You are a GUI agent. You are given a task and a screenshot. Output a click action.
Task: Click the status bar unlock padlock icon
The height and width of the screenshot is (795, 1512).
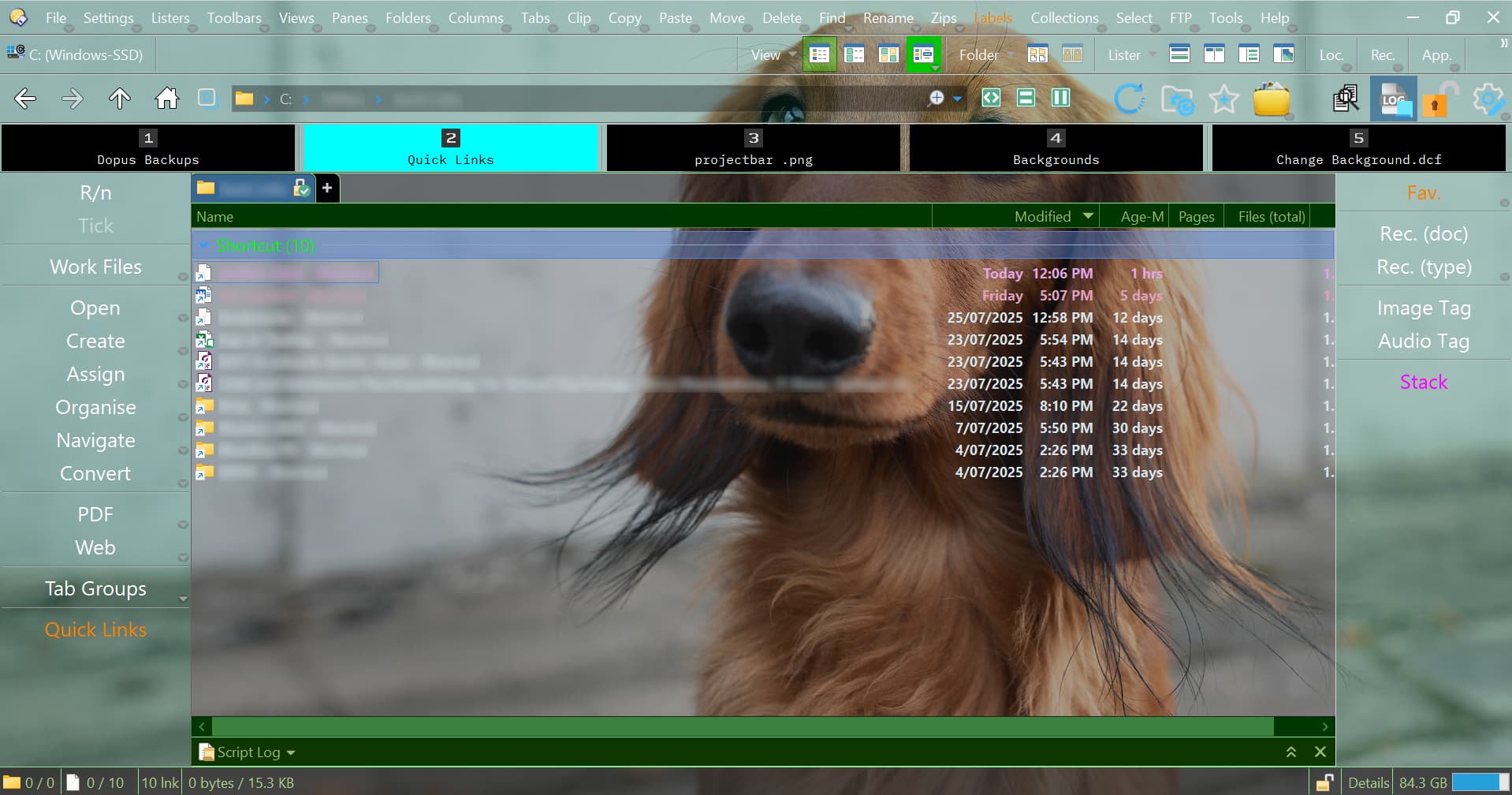(1324, 782)
